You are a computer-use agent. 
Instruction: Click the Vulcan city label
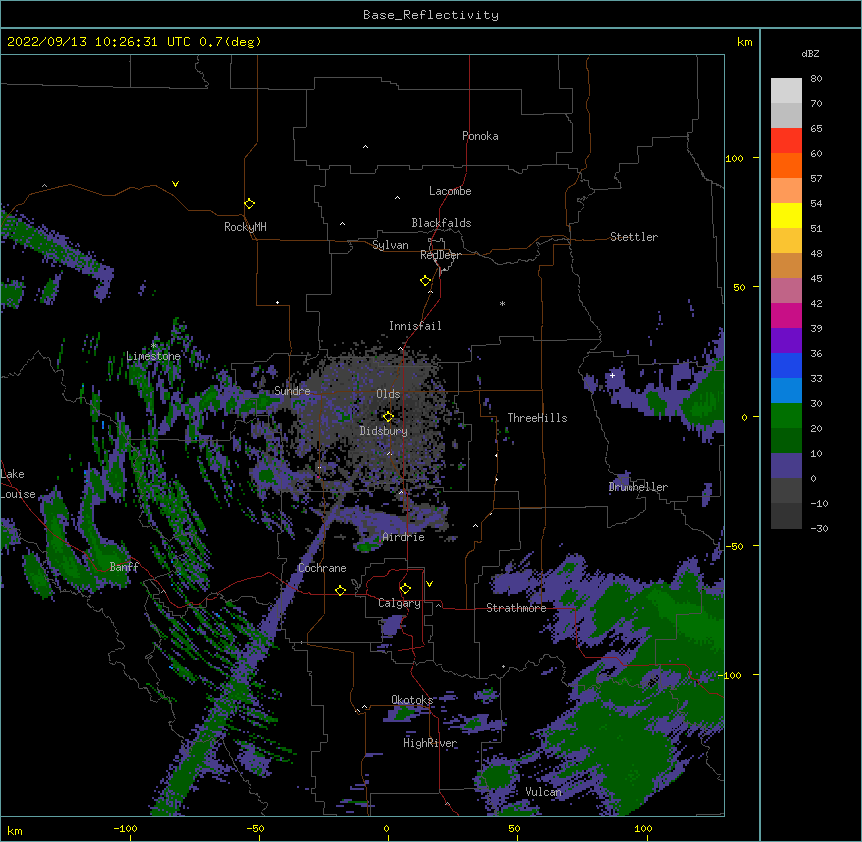point(544,792)
